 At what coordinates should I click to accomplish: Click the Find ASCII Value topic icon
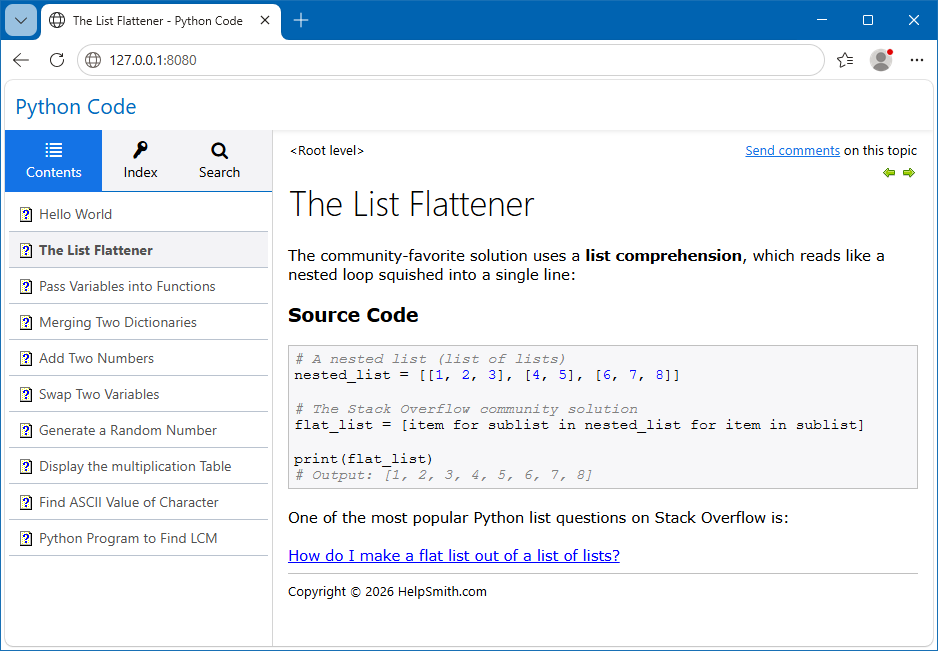point(26,502)
